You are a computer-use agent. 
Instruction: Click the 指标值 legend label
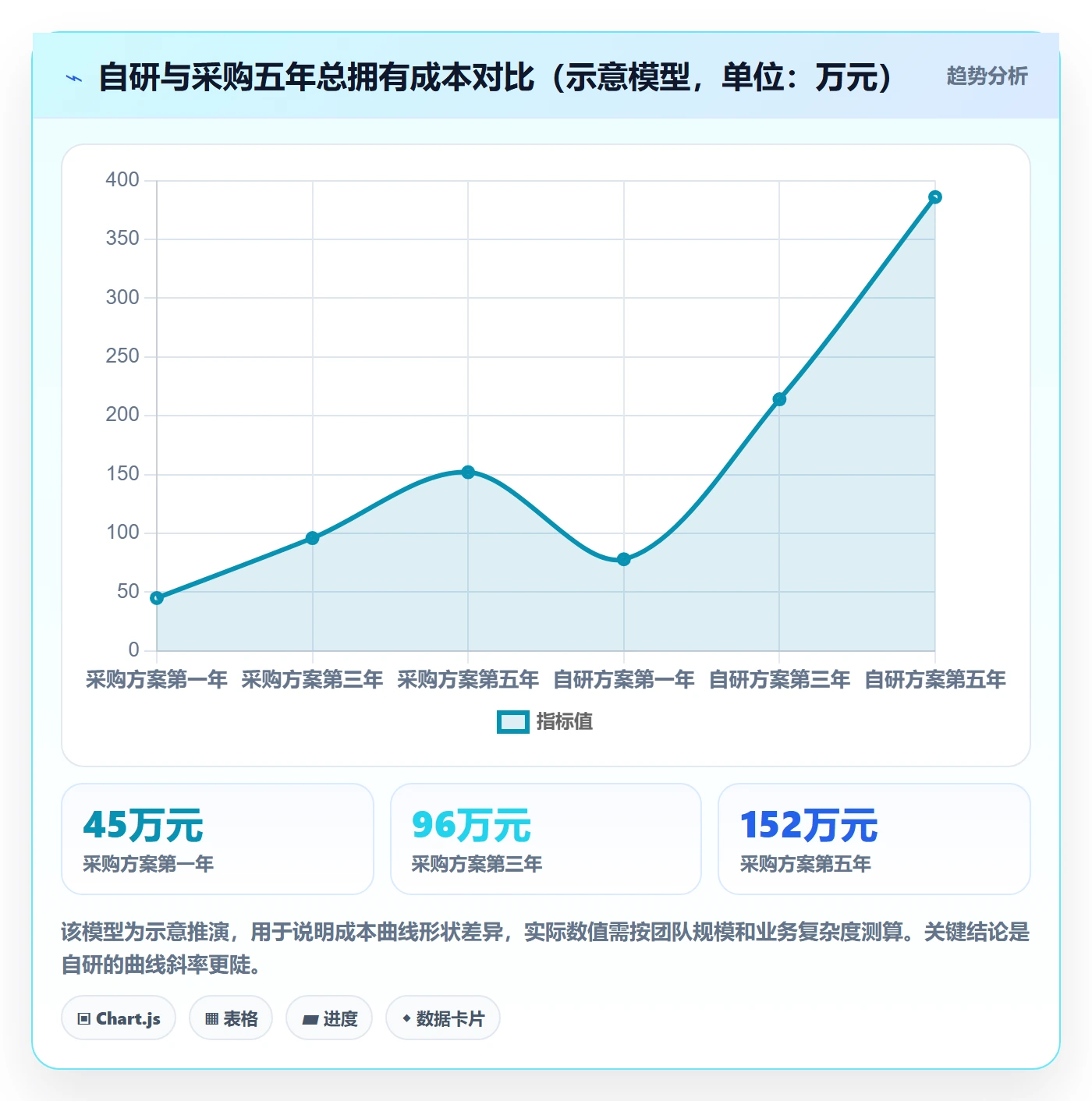(565, 722)
